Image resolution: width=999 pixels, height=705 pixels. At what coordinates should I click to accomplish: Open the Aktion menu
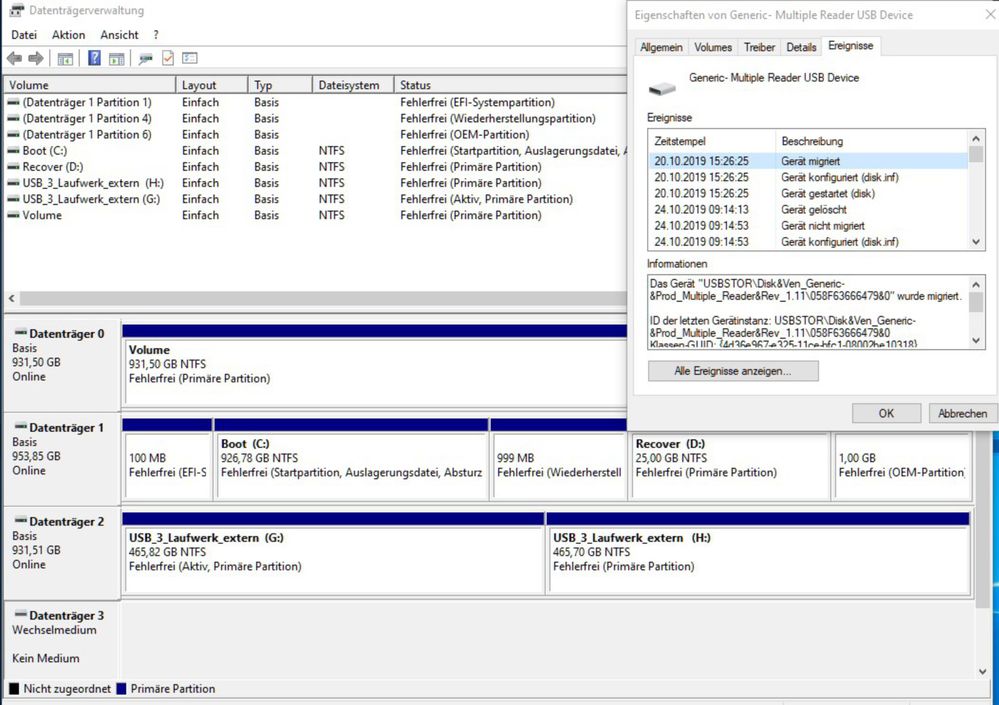(68, 35)
